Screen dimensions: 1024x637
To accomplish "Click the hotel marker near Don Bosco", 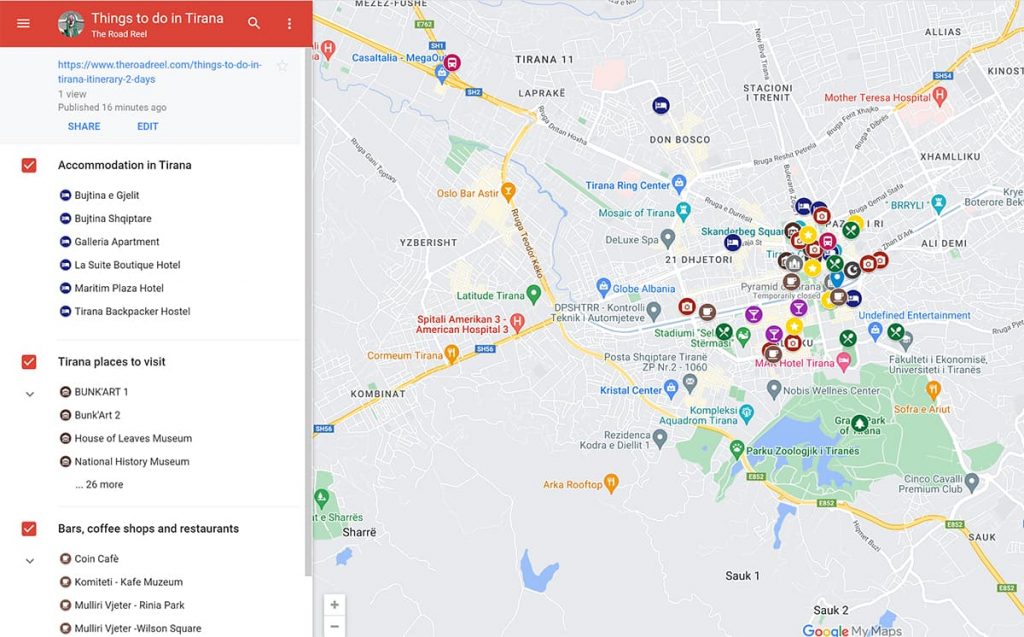I will pos(661,105).
